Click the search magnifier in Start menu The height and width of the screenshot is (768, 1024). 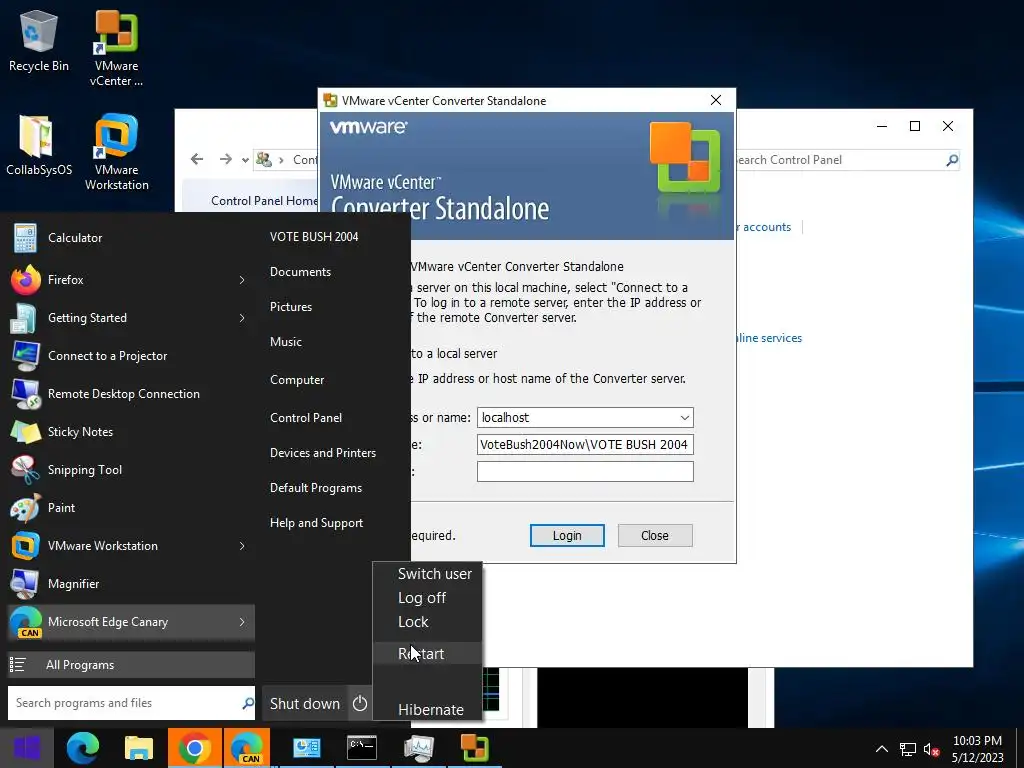pos(248,703)
